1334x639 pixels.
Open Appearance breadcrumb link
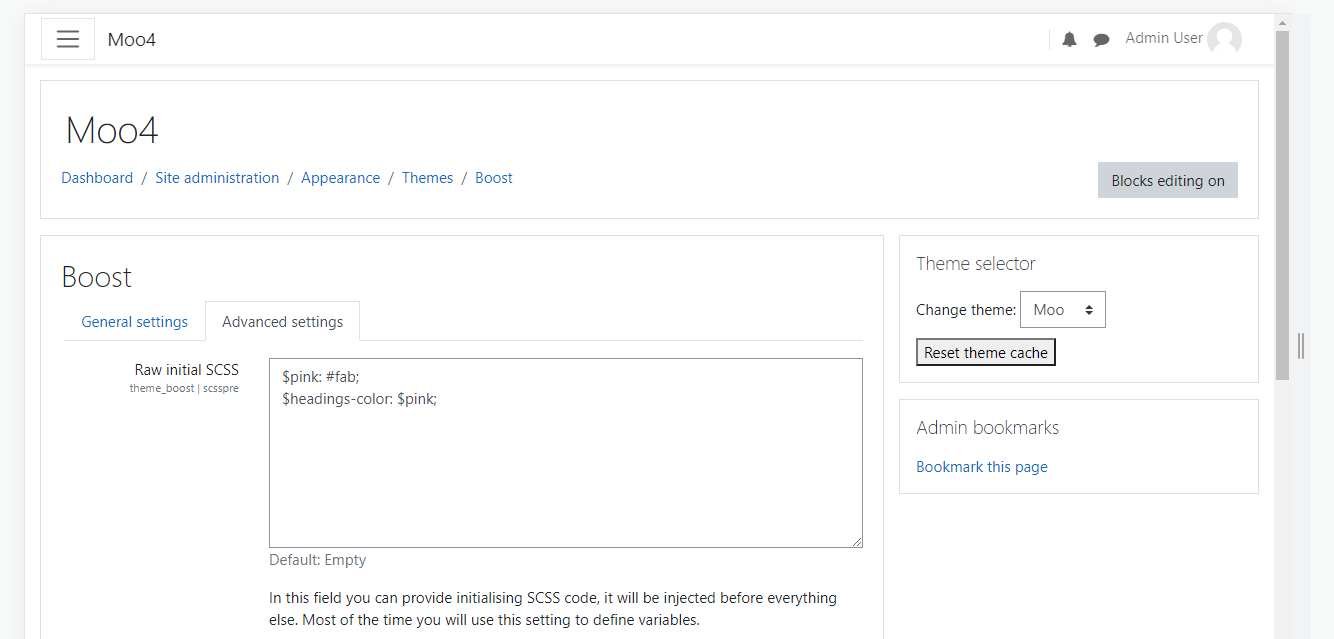point(340,178)
